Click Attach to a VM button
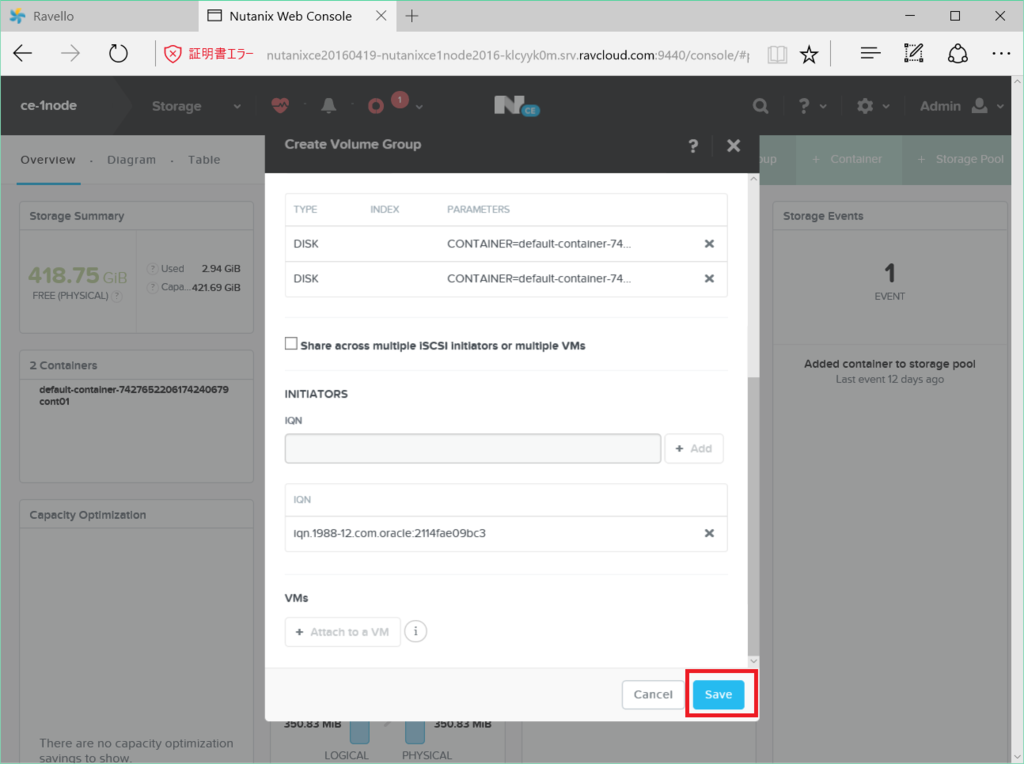 [x=342, y=631]
